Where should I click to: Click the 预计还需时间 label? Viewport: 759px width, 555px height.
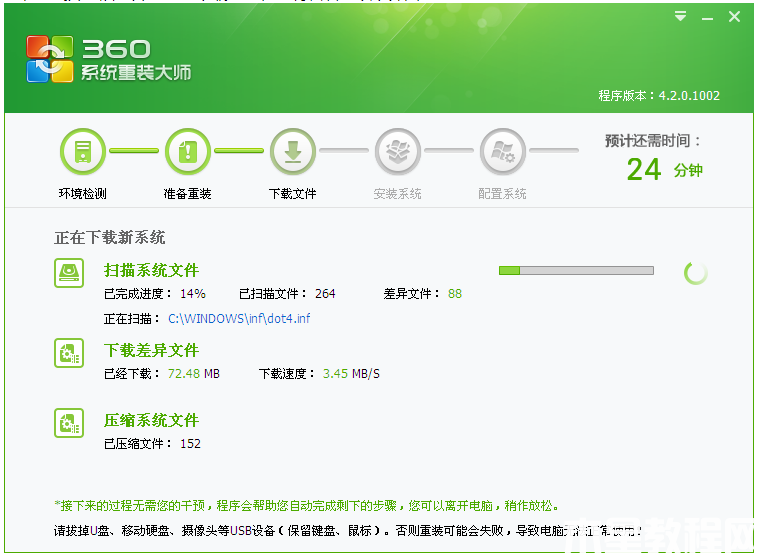(x=653, y=141)
